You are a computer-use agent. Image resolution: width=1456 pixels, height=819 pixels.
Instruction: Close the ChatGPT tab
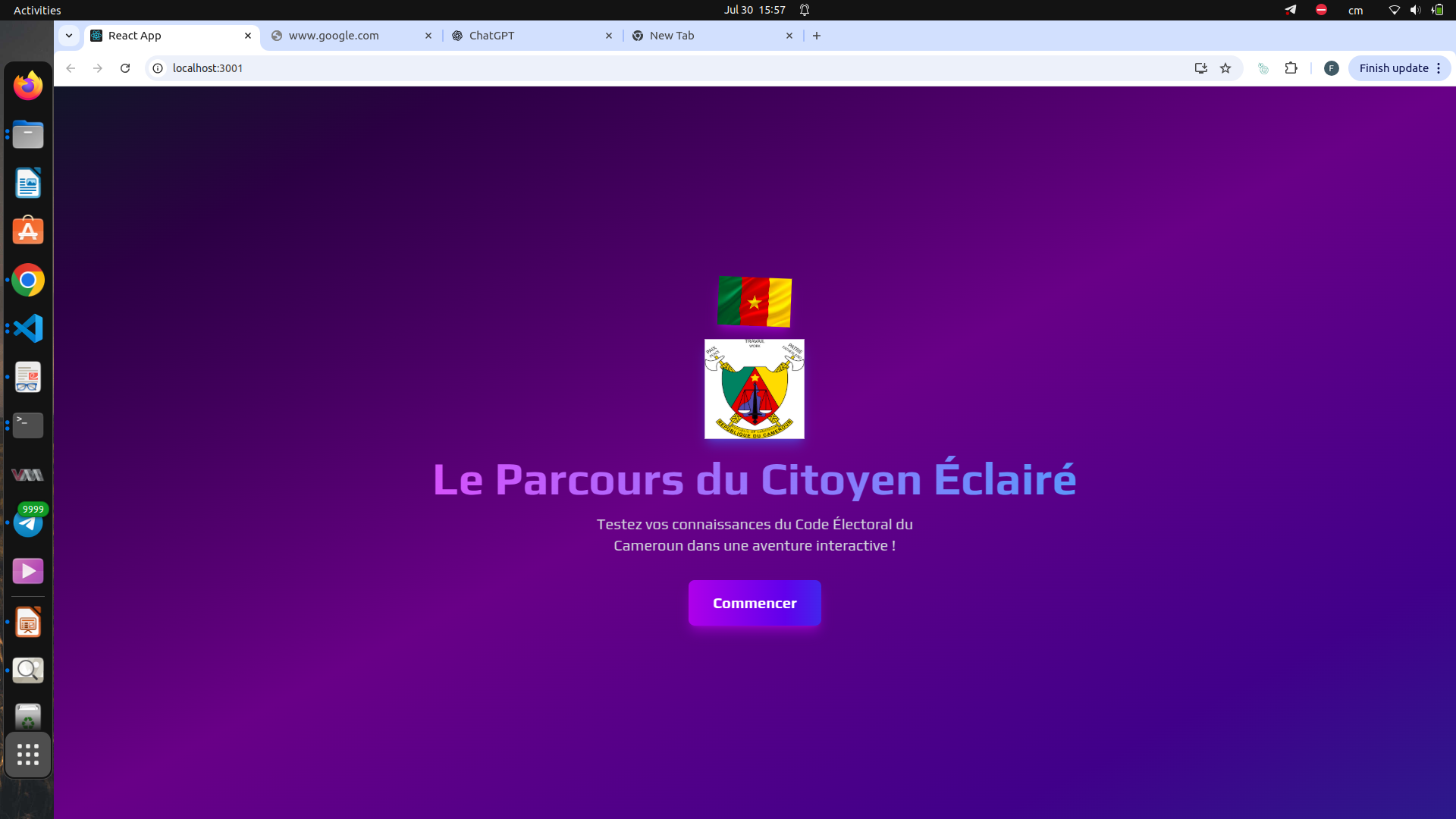coord(609,36)
